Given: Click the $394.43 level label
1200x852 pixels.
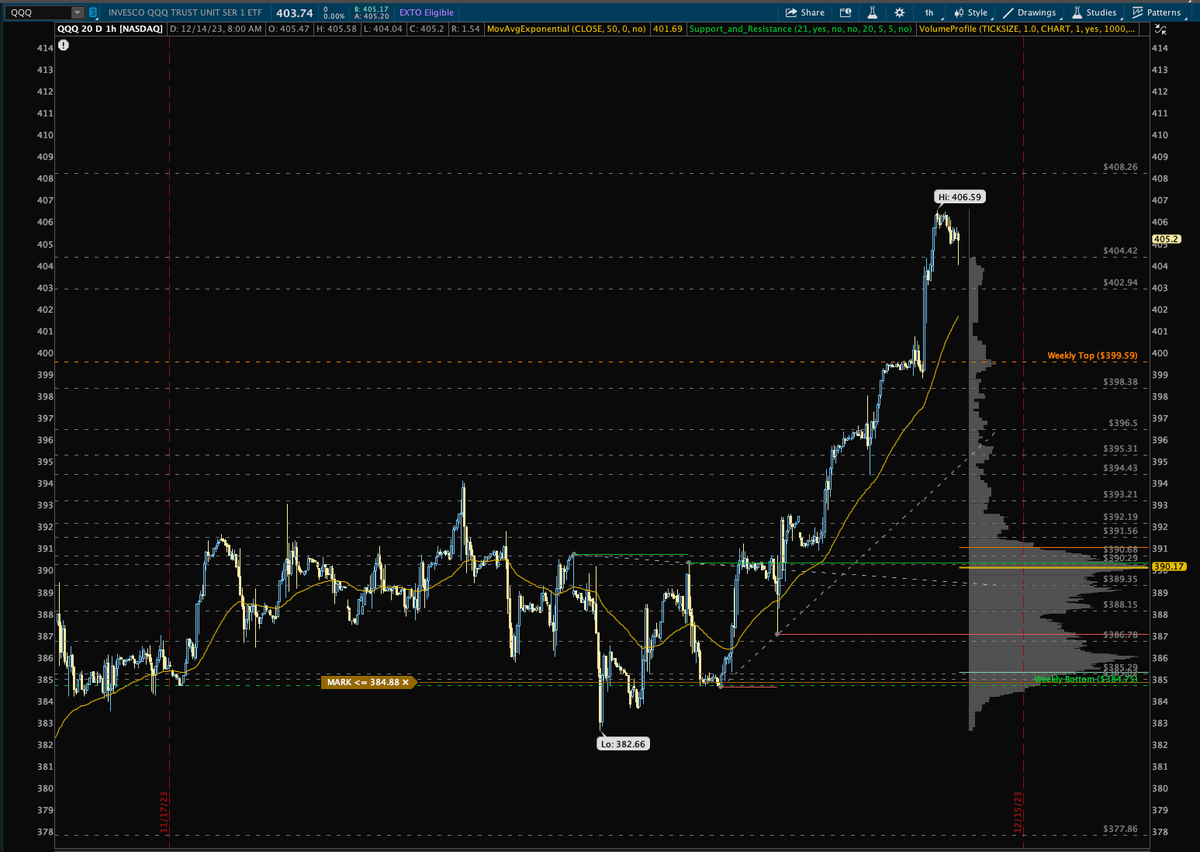Looking at the screenshot, I should (x=1120, y=468).
